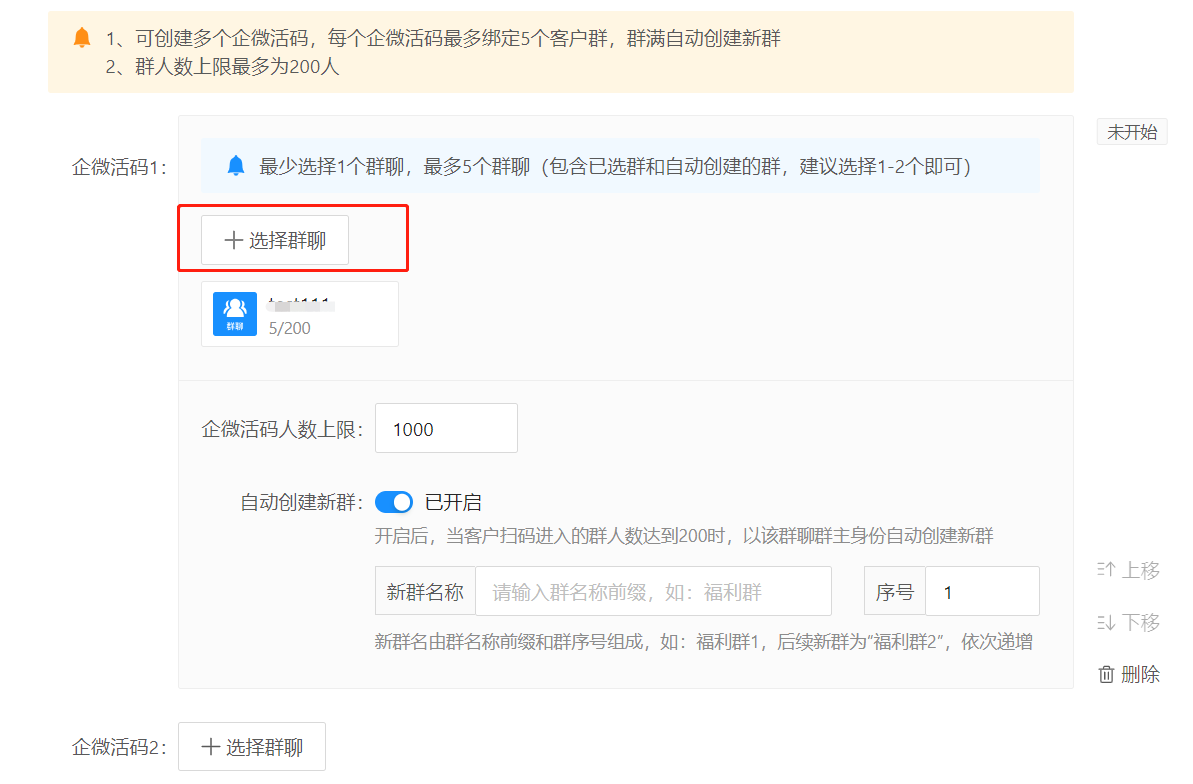
Task: Click the 新群名称 prefix input field
Action: [652, 592]
